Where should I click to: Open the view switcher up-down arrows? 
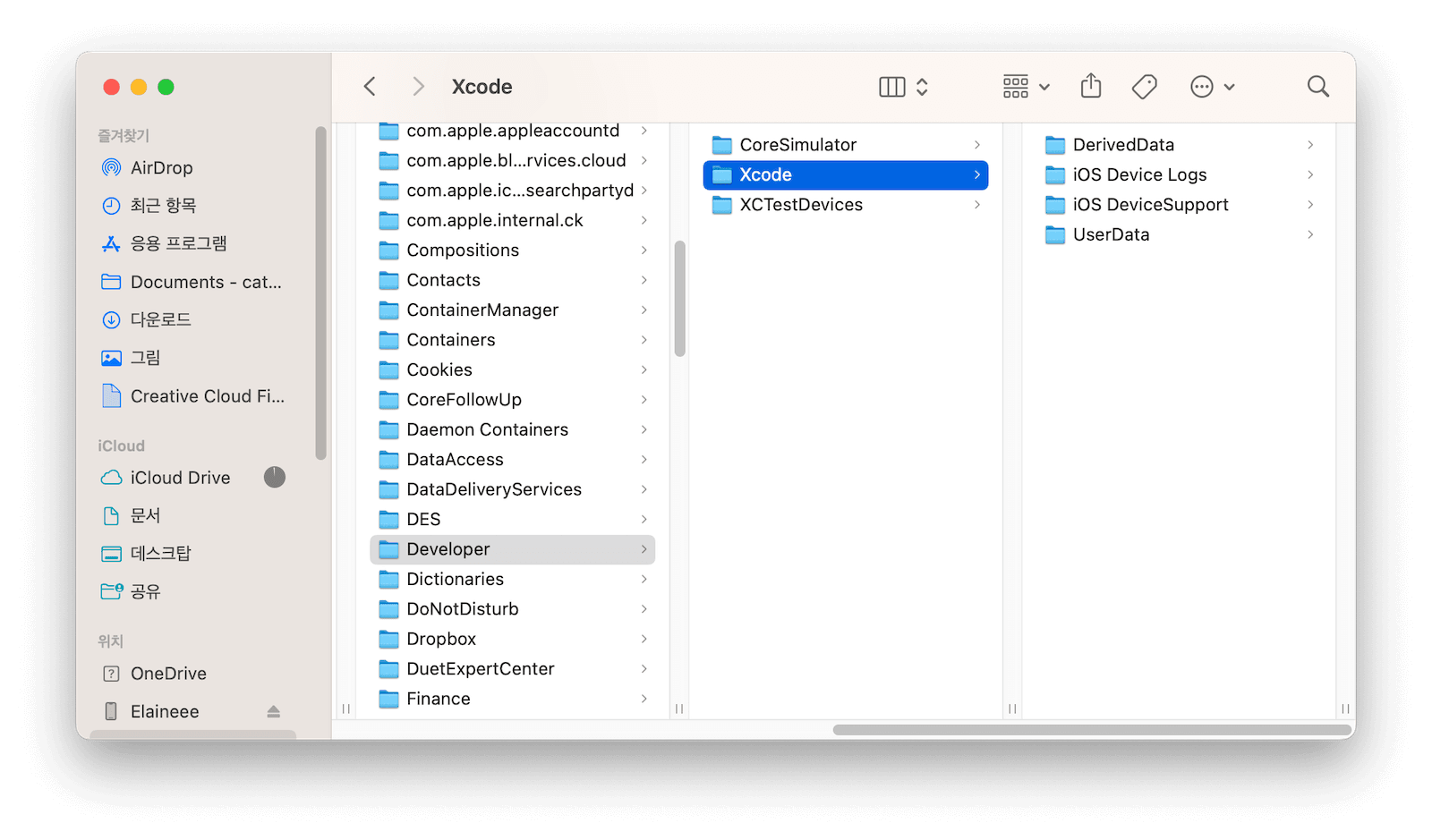(922, 87)
